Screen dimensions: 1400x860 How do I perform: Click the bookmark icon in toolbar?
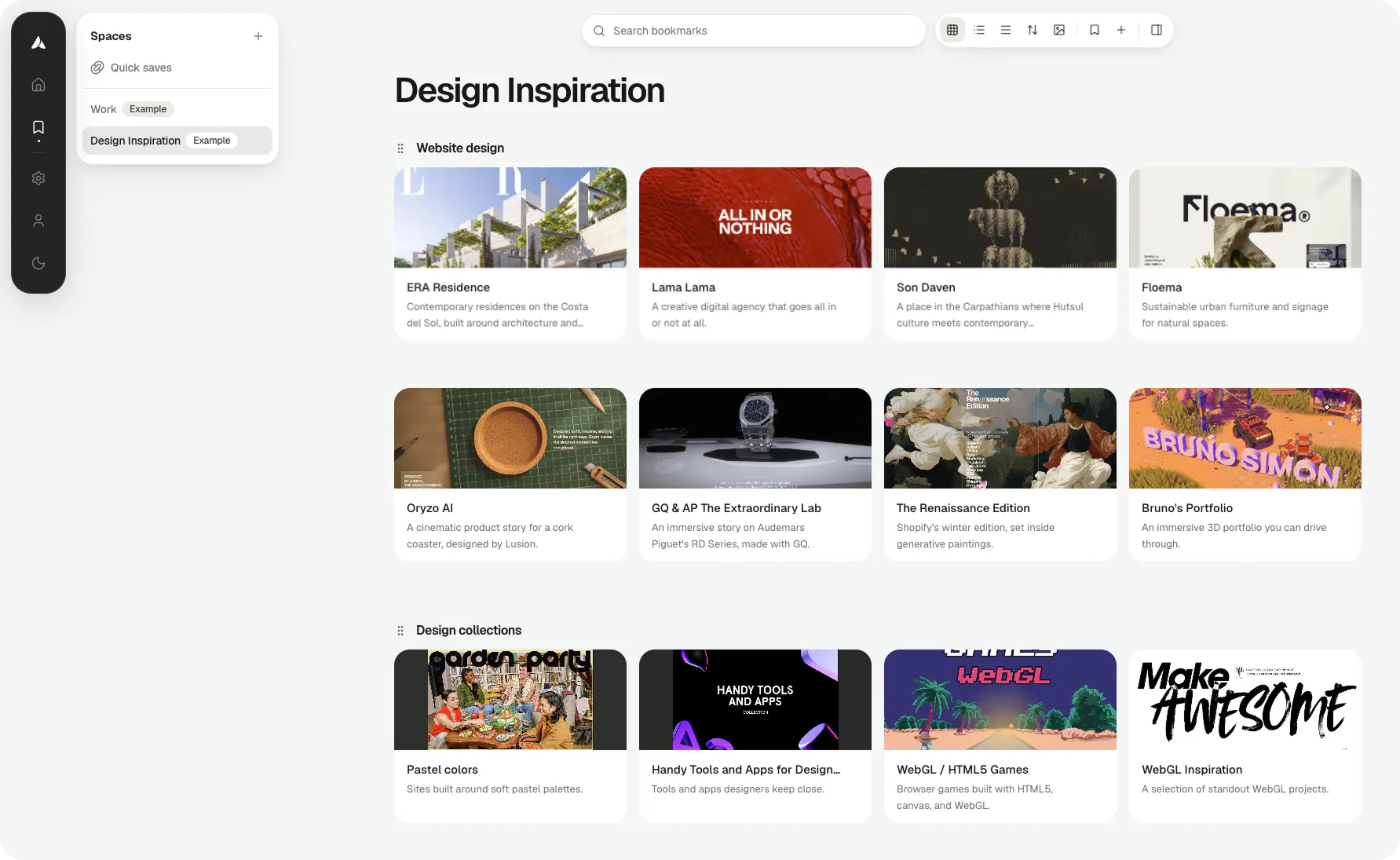(x=1095, y=30)
